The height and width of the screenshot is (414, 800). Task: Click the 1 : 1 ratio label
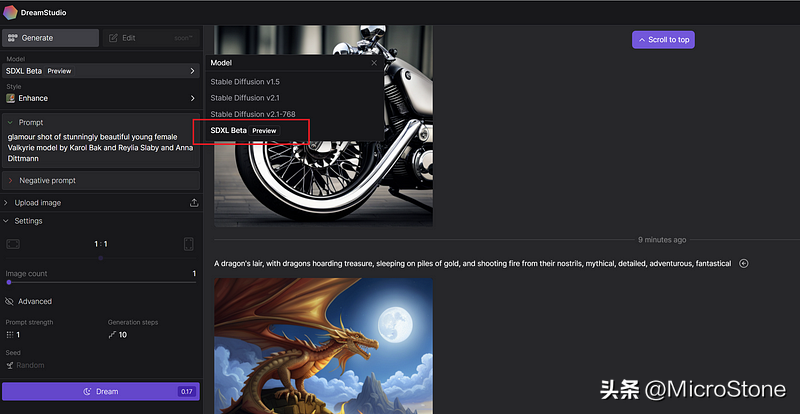101,244
